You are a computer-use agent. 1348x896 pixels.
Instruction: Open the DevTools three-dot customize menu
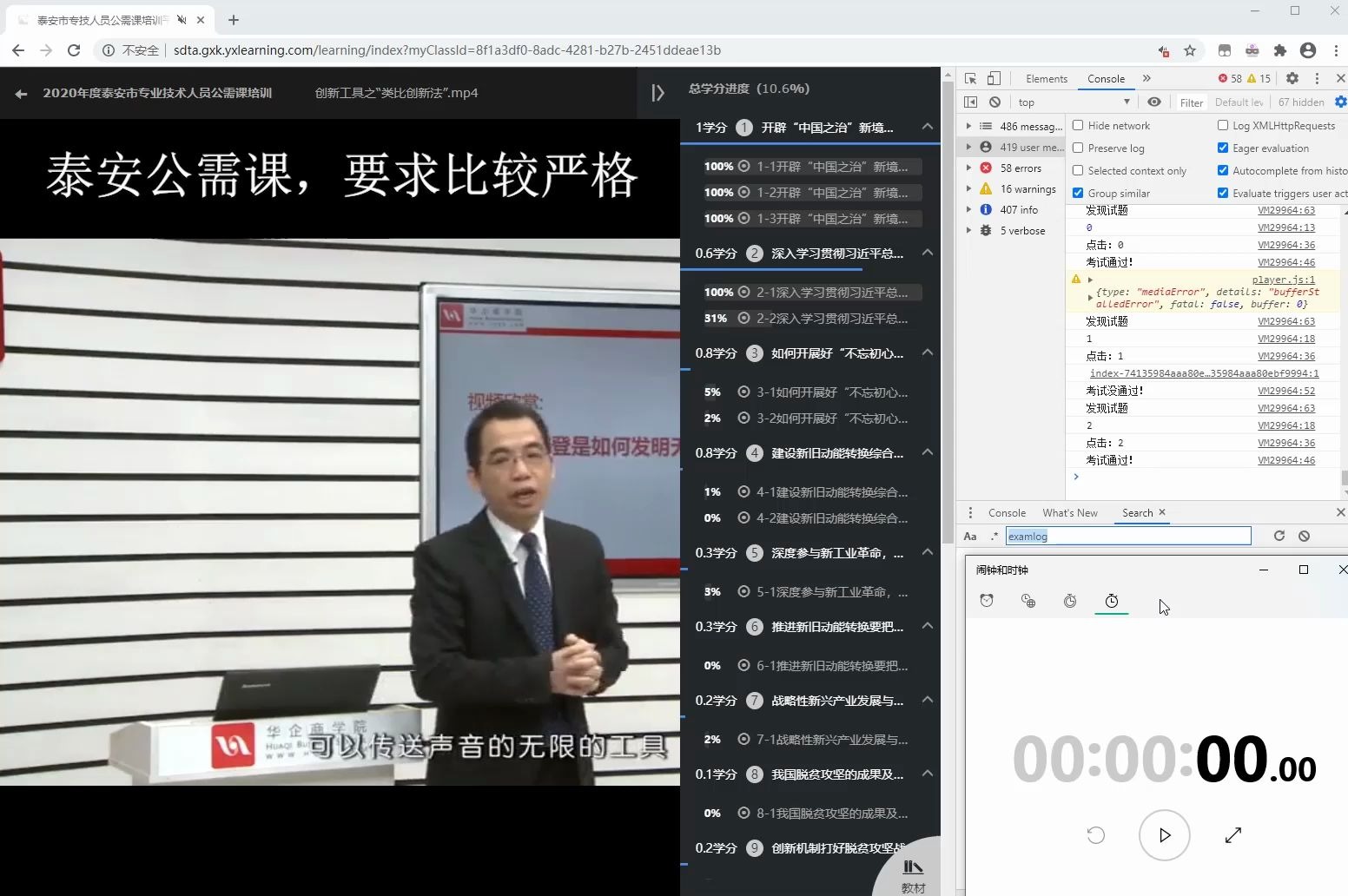(1317, 78)
